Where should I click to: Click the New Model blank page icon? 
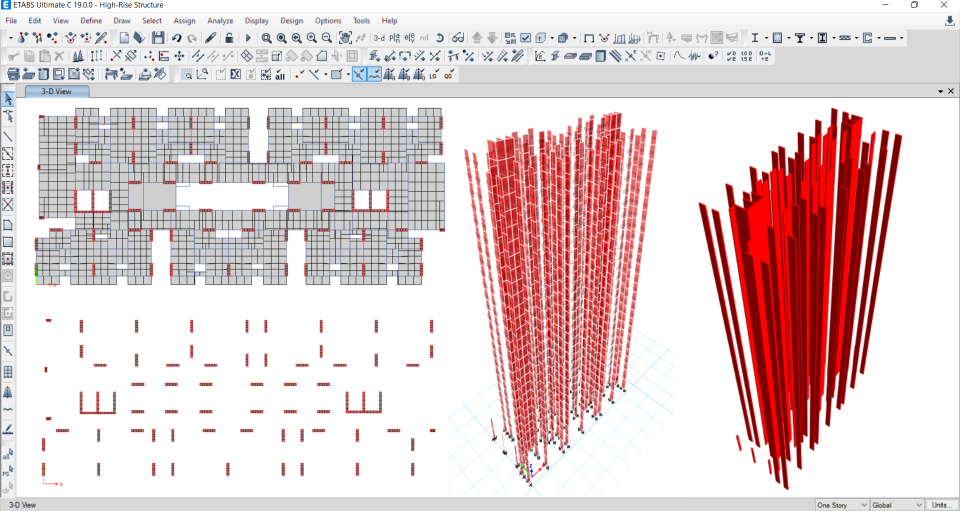click(x=124, y=38)
